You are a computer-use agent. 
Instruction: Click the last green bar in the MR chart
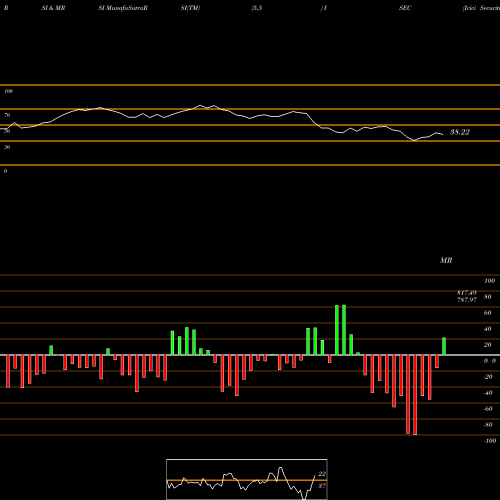coord(444,346)
